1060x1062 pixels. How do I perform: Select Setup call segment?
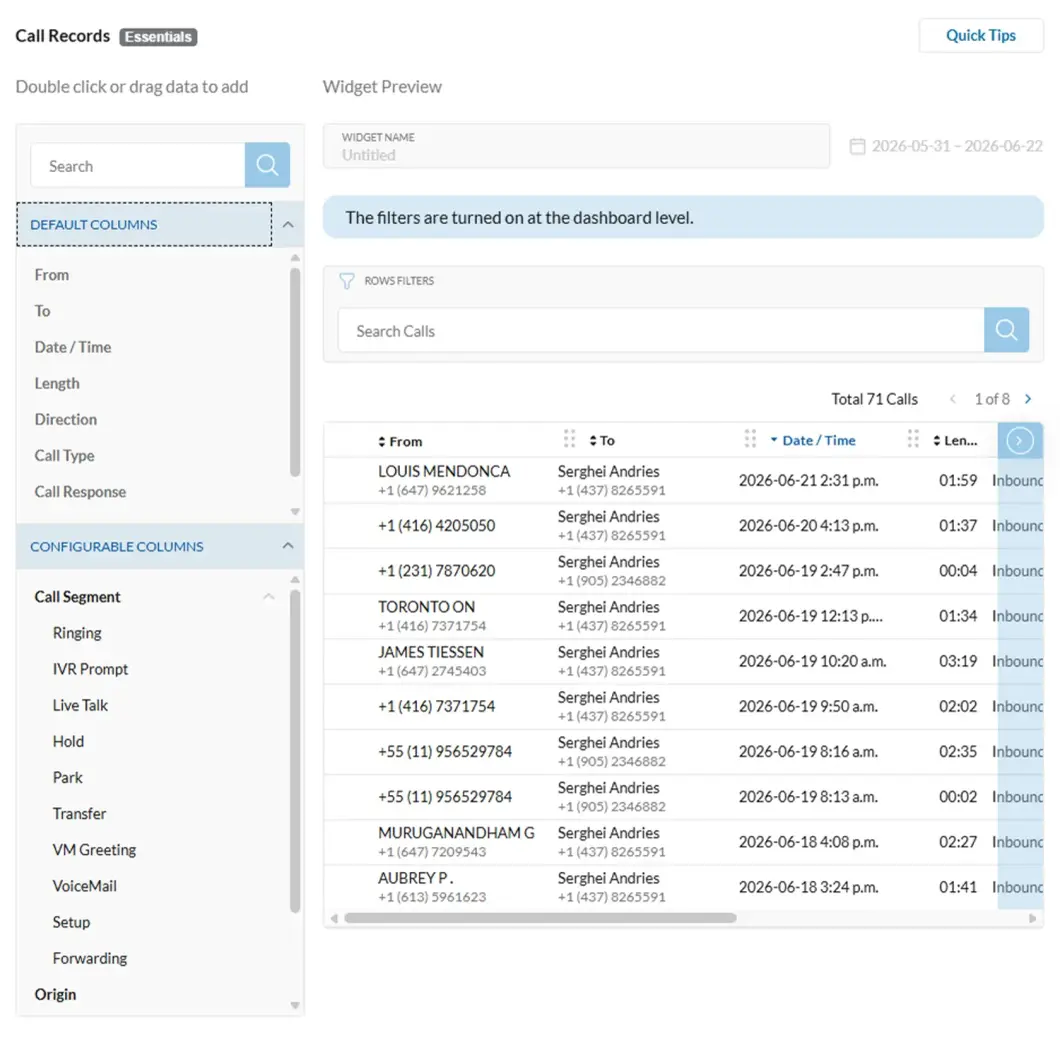[71, 922]
